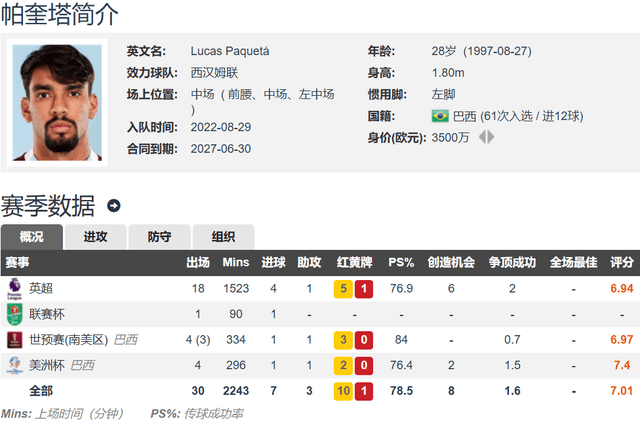Click the Premier League logo icon

[x=14, y=288]
